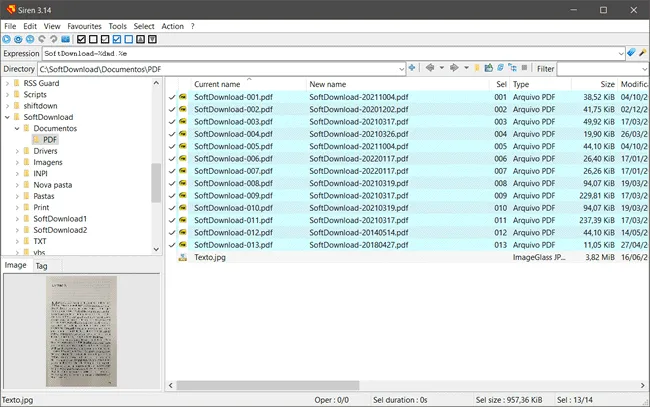Viewport: 650px width, 407px height.
Task: Click the image icon of Texto.jpg row
Action: tap(183, 257)
